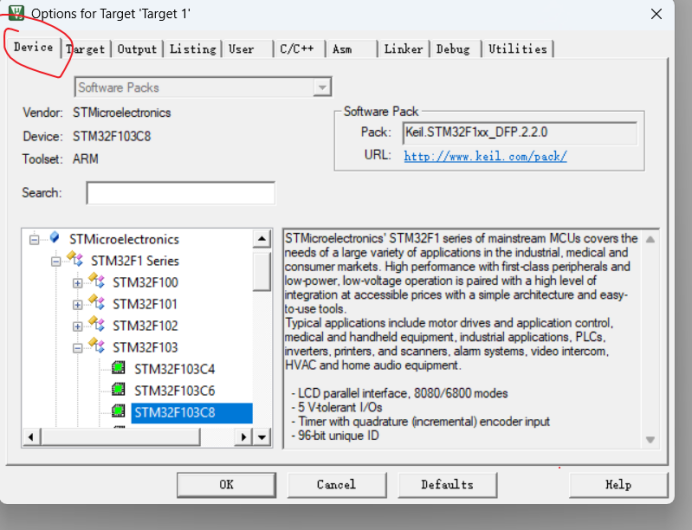Click the Keil uVision title bar icon

click(16, 12)
